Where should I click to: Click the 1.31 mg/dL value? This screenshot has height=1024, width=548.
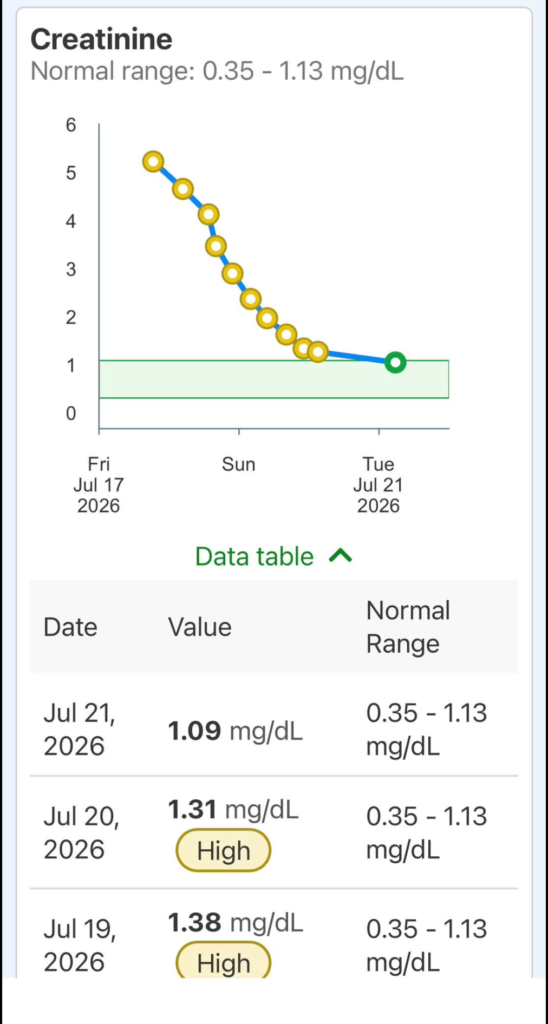(x=233, y=810)
